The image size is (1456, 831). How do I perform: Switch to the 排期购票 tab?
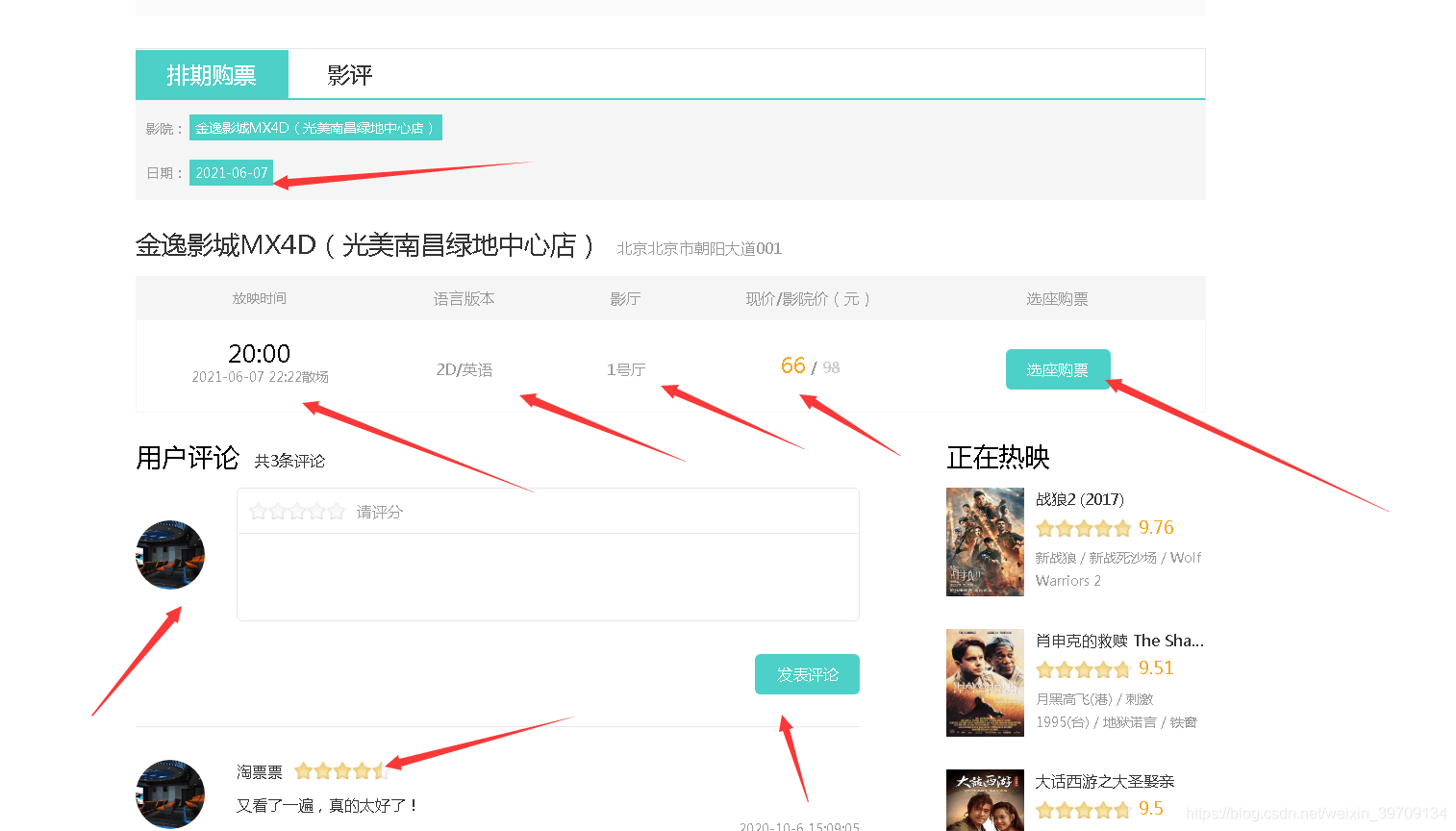(x=212, y=74)
